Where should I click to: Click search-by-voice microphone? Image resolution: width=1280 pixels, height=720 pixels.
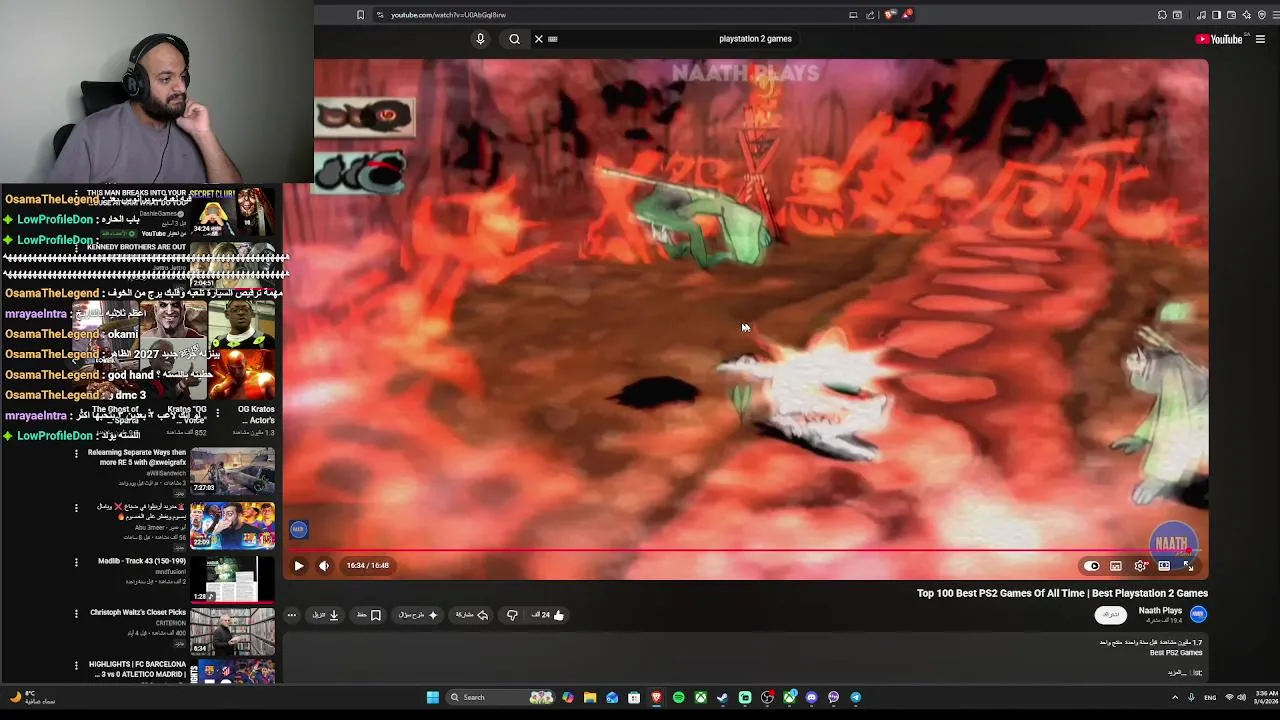480,39
